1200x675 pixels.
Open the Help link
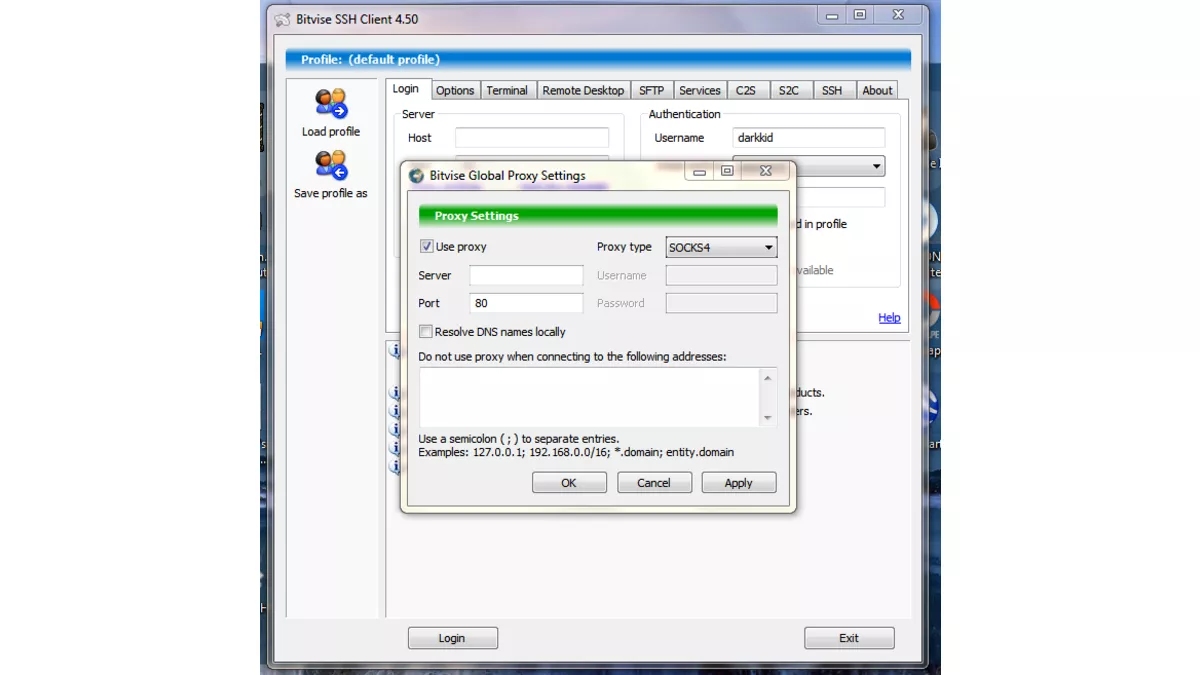click(x=888, y=318)
